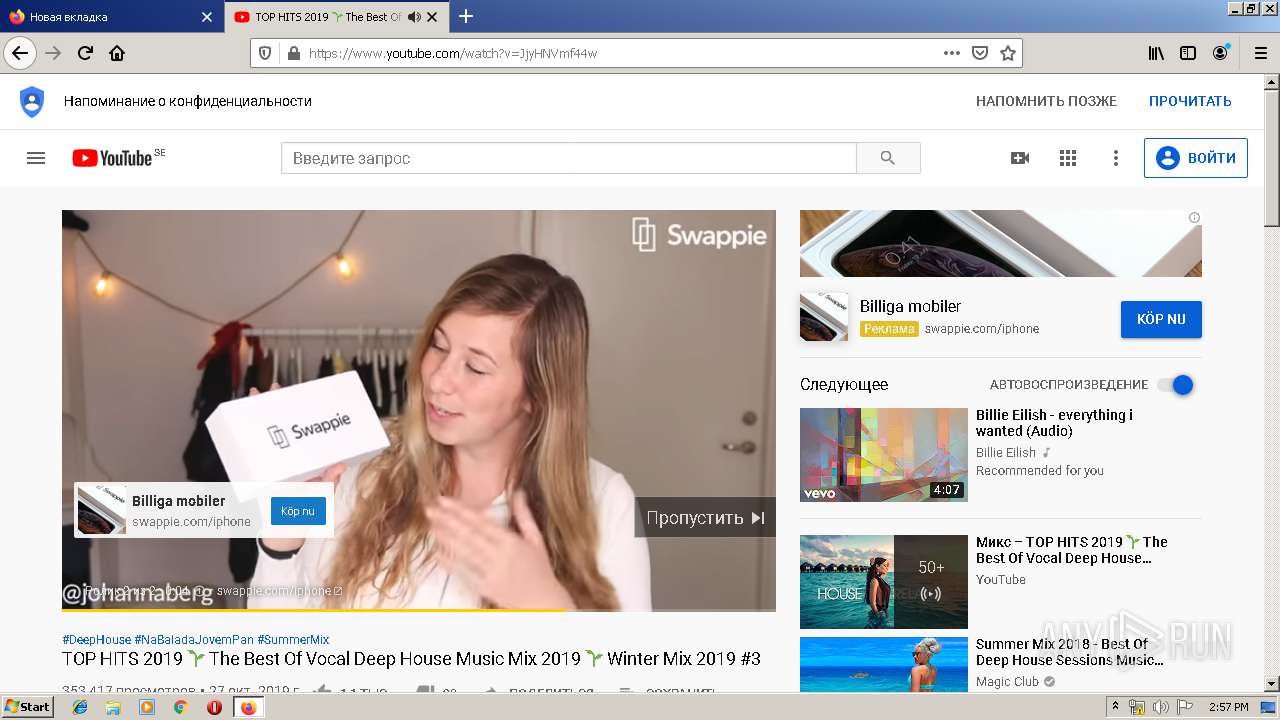1280x720 pixels.
Task: Click the ad progress bar
Action: click(419, 609)
